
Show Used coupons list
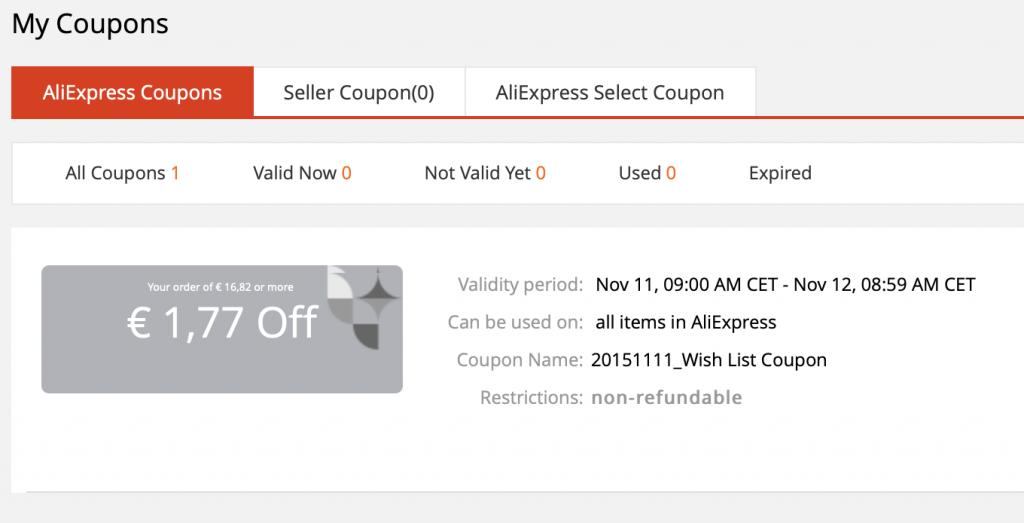(x=647, y=173)
